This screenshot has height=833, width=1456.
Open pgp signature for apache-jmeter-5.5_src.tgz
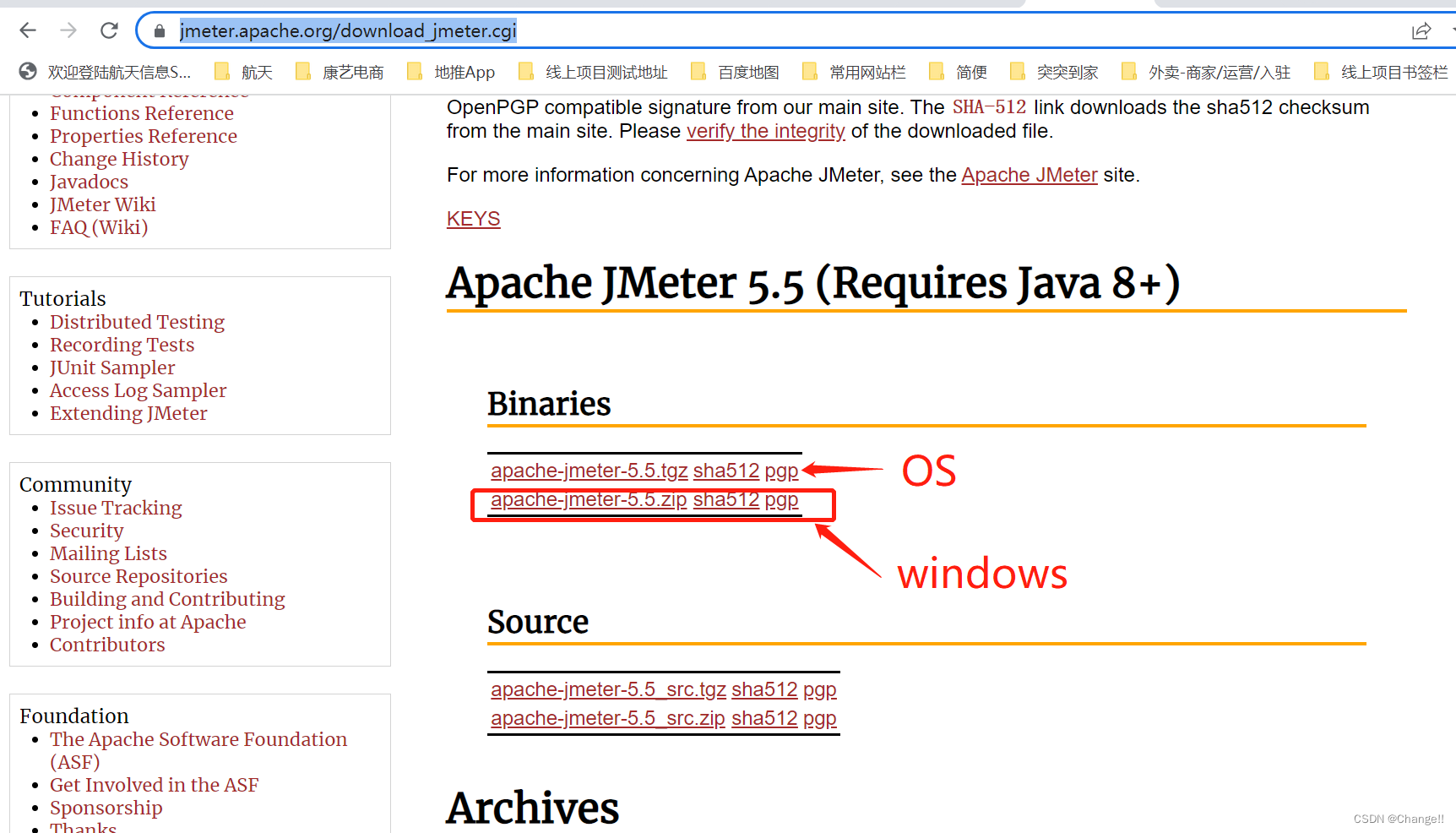(x=819, y=690)
